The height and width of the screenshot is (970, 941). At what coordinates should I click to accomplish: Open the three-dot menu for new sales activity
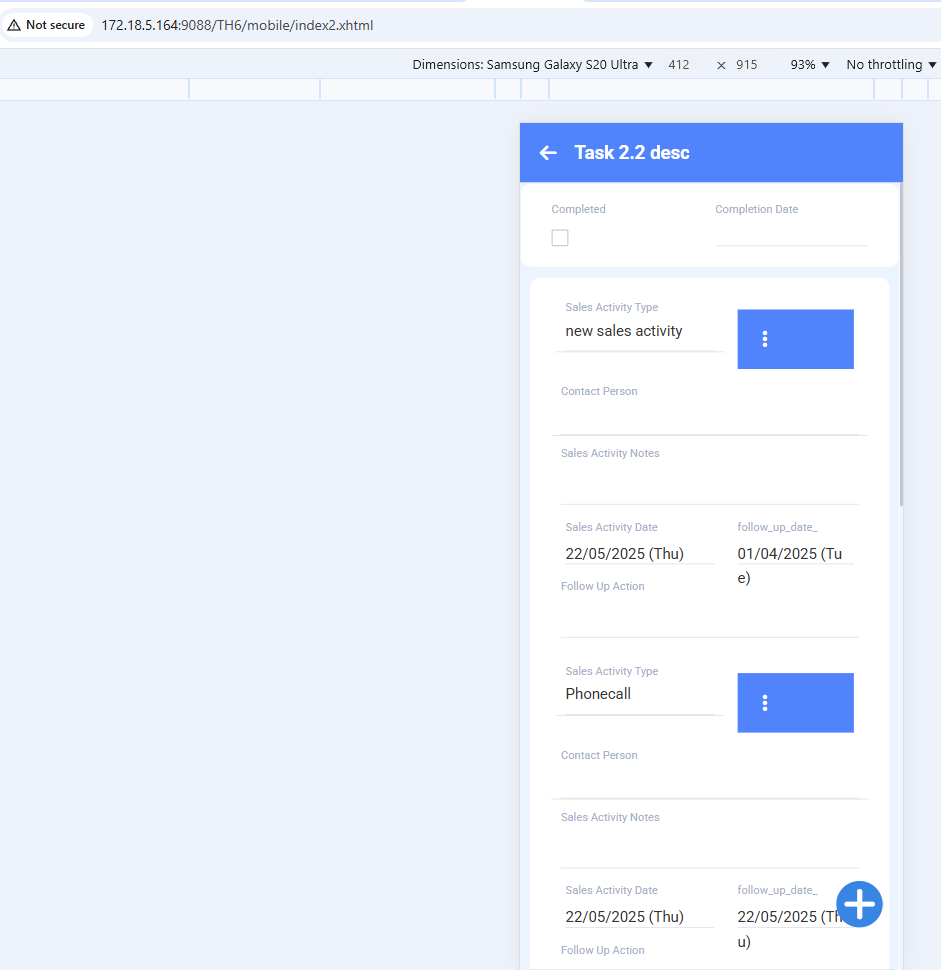(796, 339)
